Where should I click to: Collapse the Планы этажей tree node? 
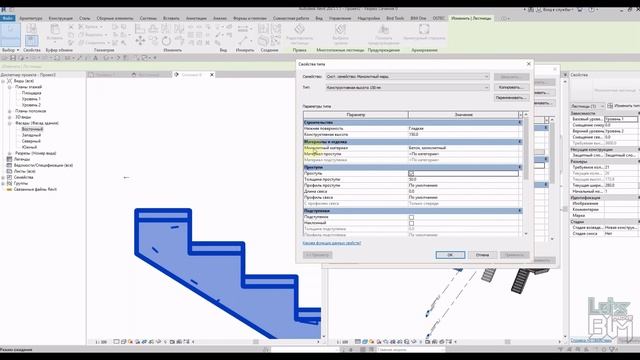point(9,87)
